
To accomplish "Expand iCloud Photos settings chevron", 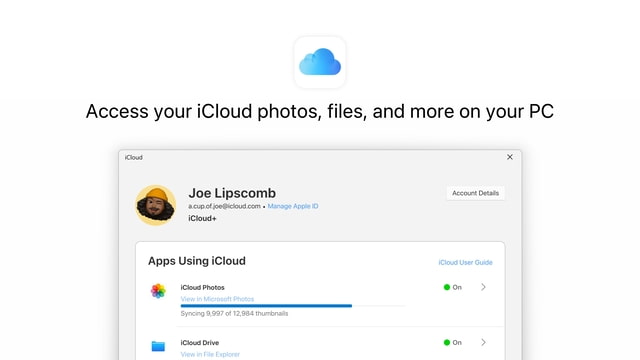I will coord(483,287).
